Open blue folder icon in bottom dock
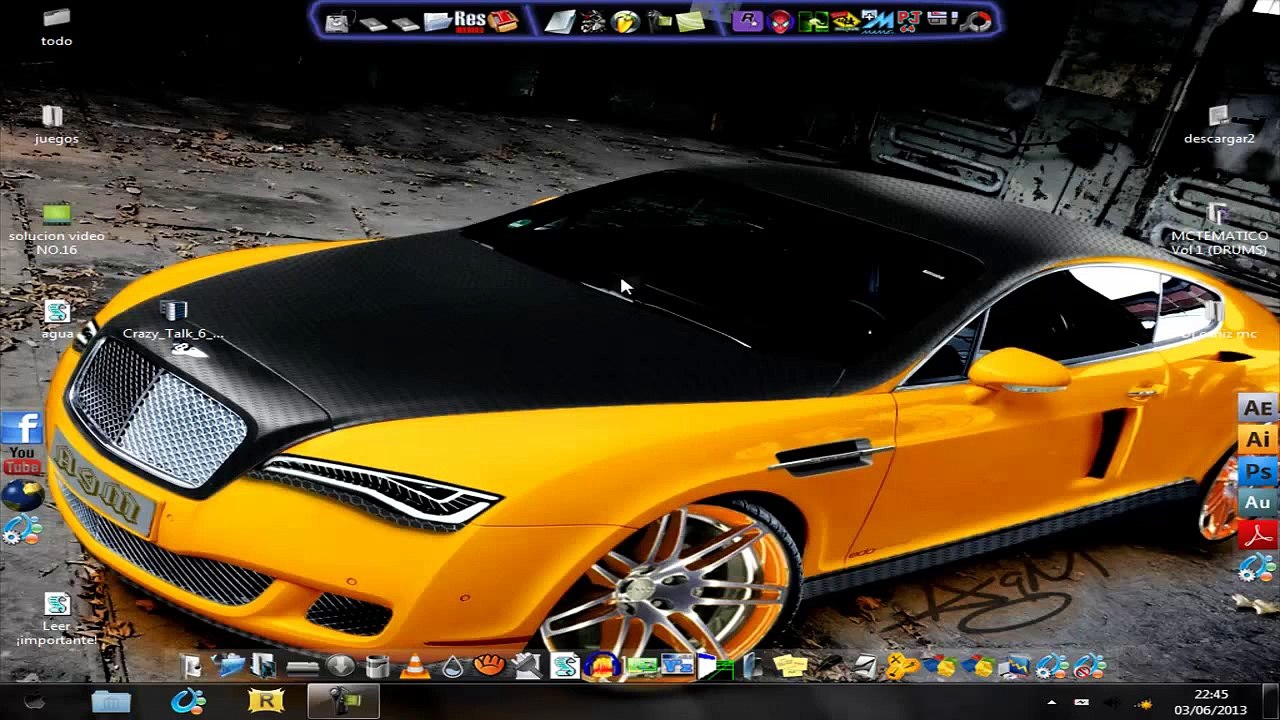The width and height of the screenshot is (1280, 720). tap(229, 665)
